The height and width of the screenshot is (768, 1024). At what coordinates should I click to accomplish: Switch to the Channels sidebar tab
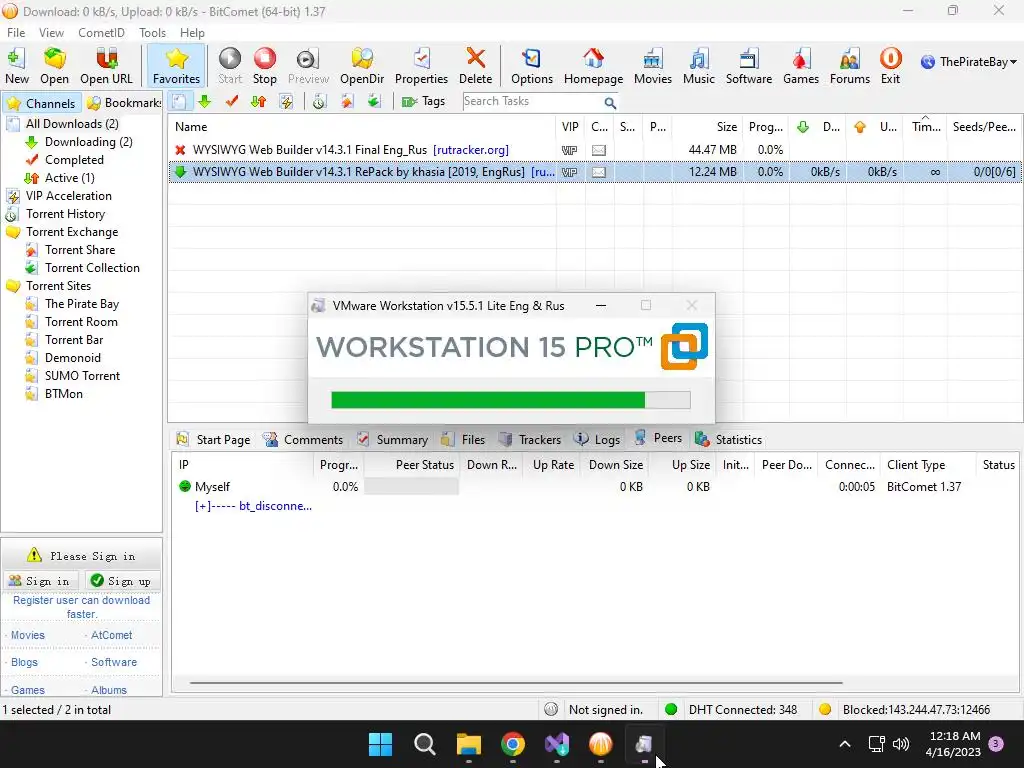pyautogui.click(x=41, y=103)
